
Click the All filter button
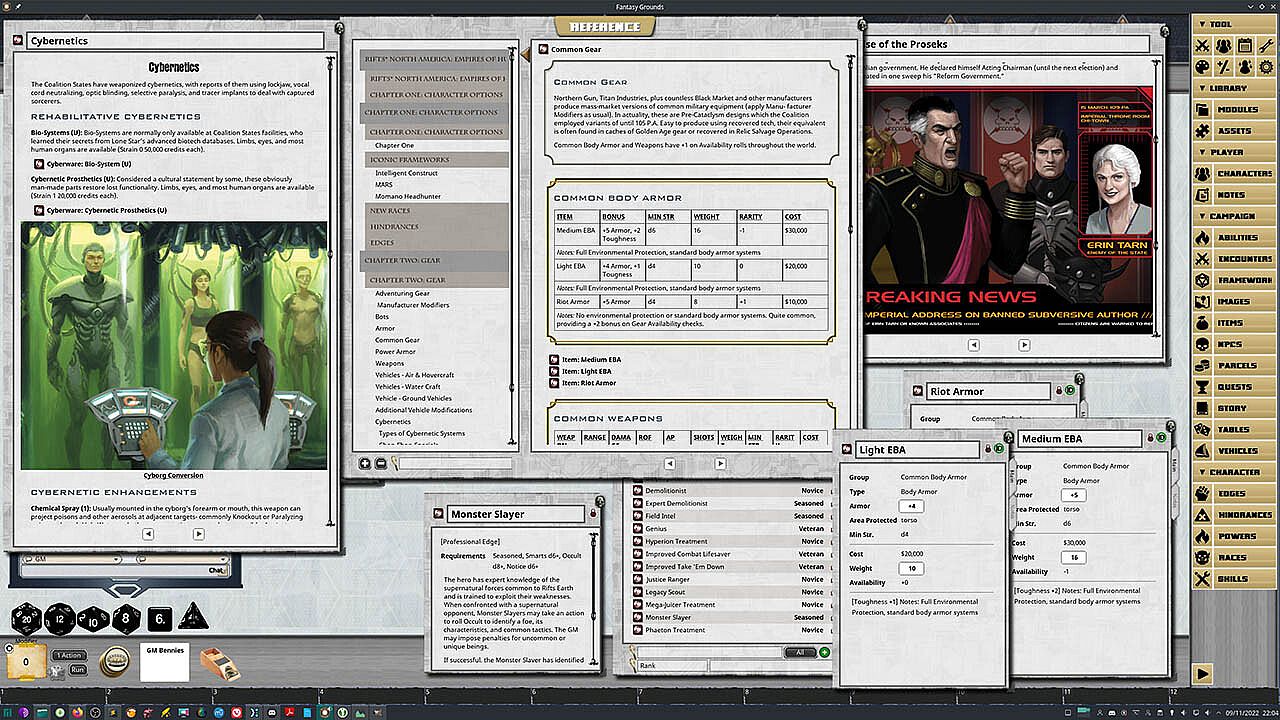[799, 652]
